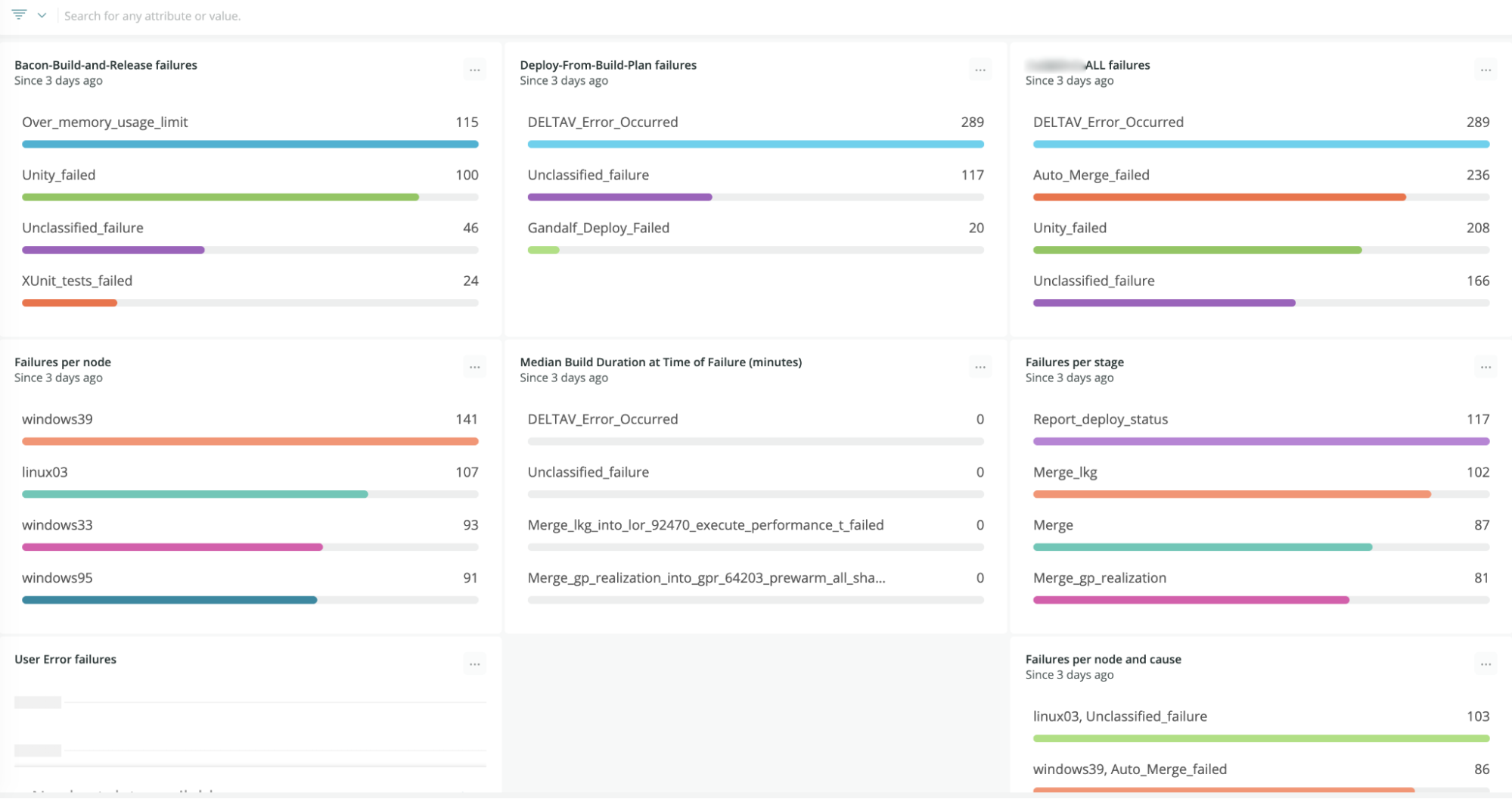Click the filter icon beside the search bar
The height and width of the screenshot is (799, 1512).
[x=19, y=15]
